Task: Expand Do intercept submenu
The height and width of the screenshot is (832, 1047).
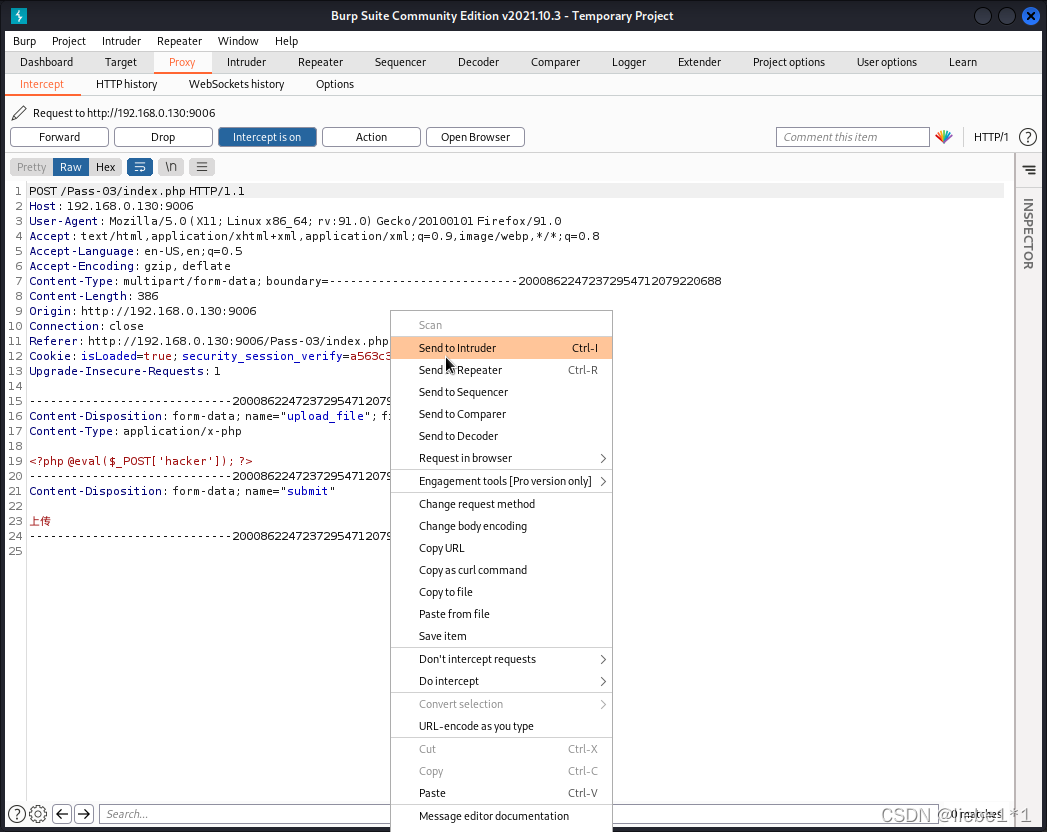Action: coord(501,681)
